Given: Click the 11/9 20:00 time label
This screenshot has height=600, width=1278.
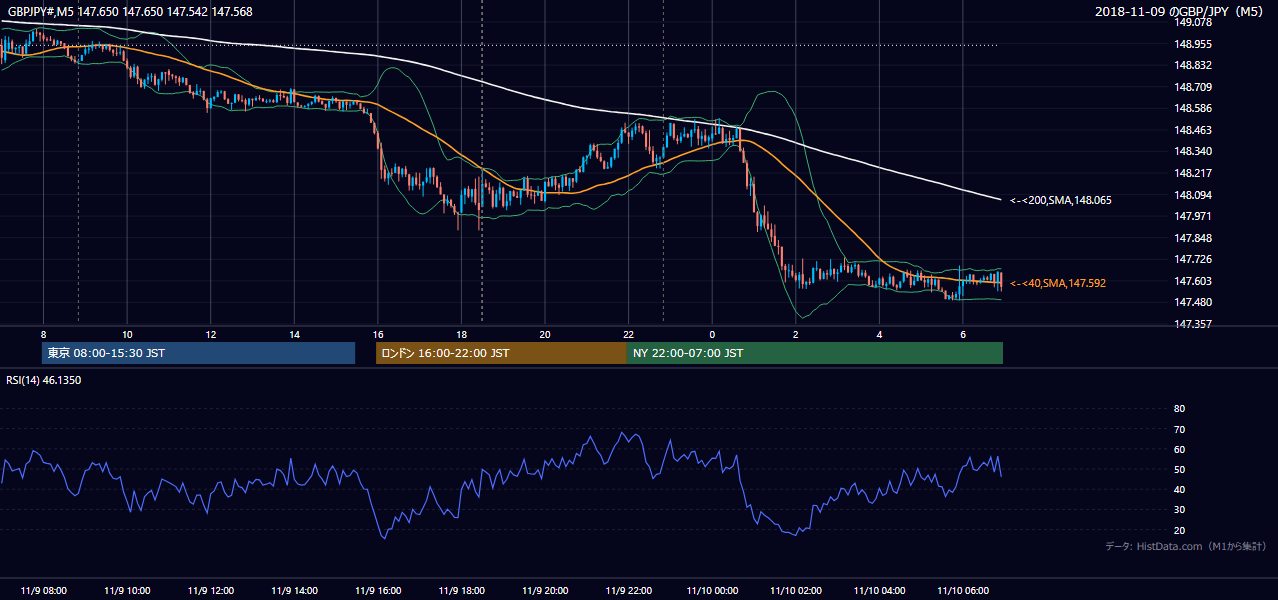Looking at the screenshot, I should [545, 590].
